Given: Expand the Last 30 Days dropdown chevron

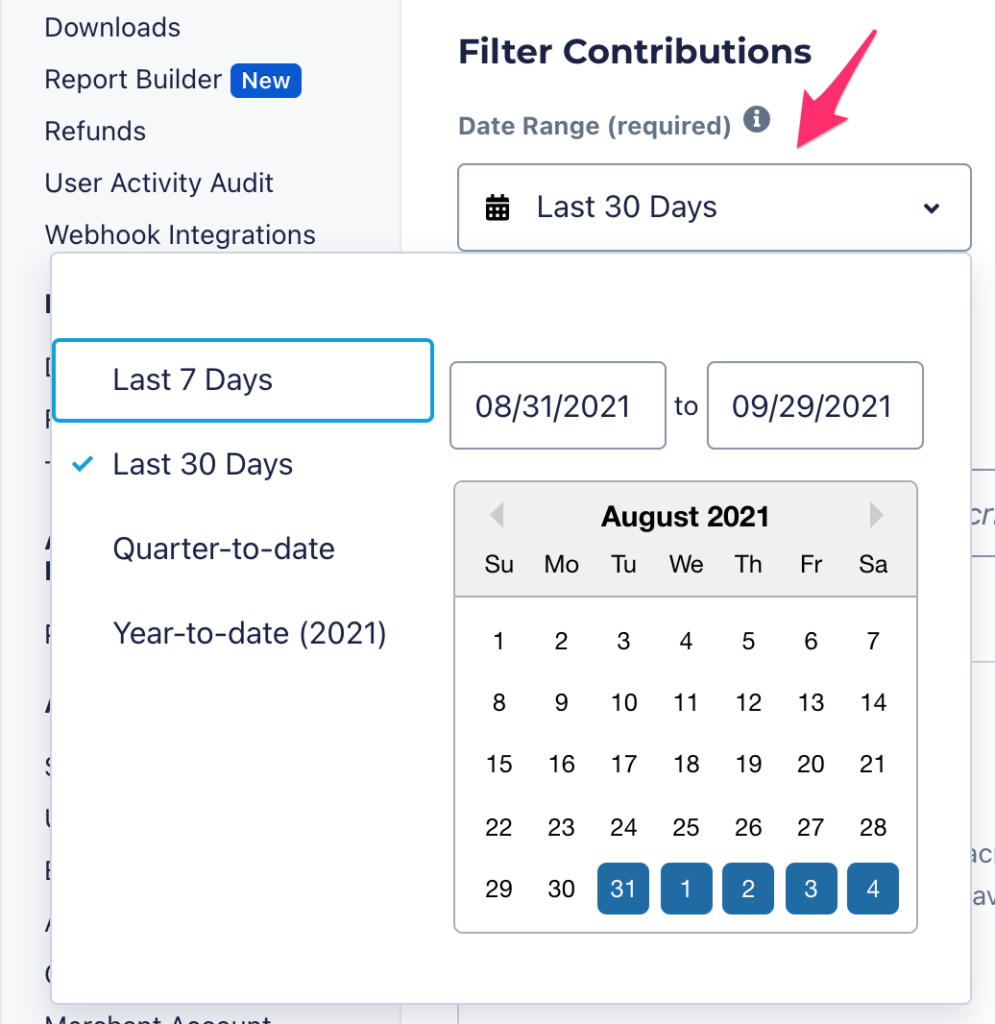Looking at the screenshot, I should click(931, 208).
